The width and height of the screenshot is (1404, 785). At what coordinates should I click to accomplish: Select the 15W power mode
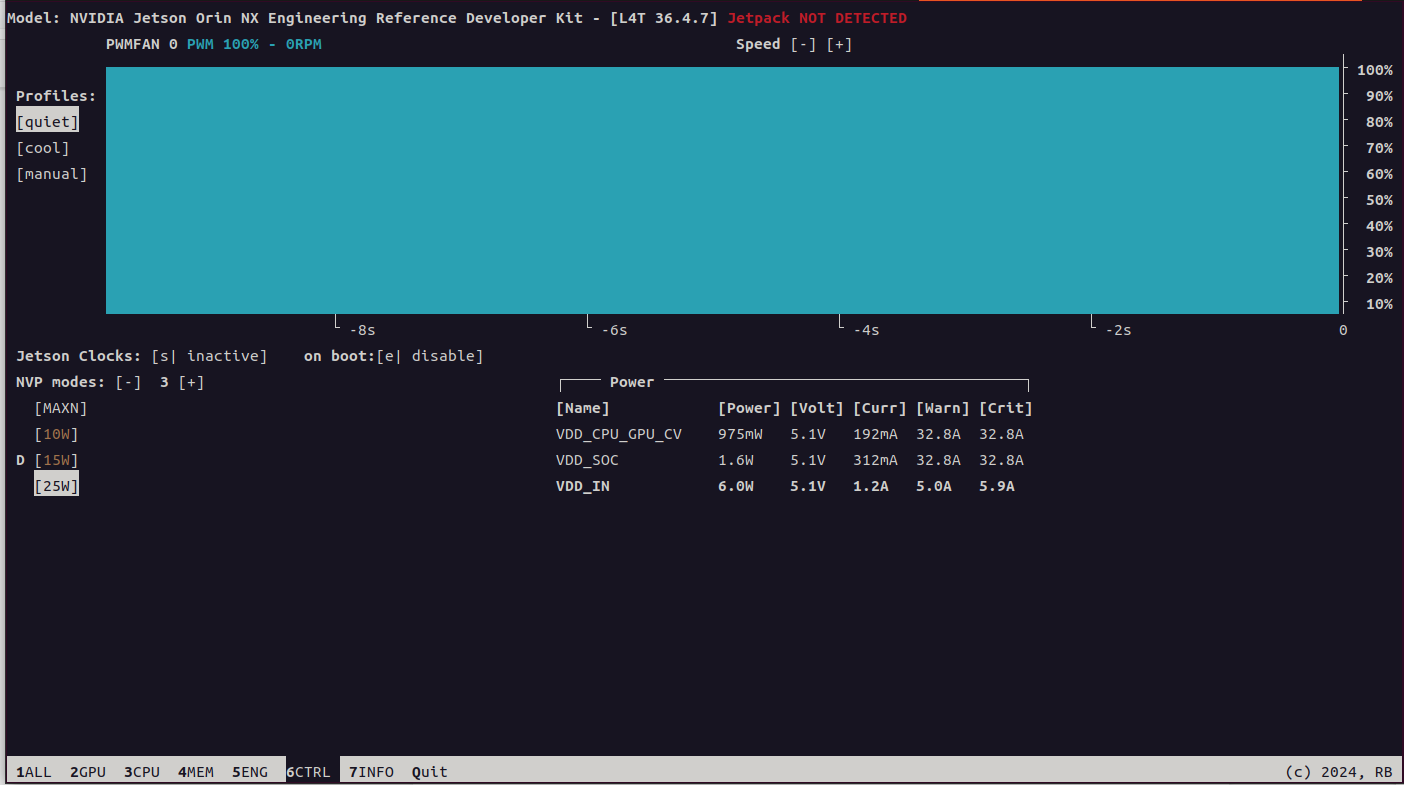pos(56,460)
